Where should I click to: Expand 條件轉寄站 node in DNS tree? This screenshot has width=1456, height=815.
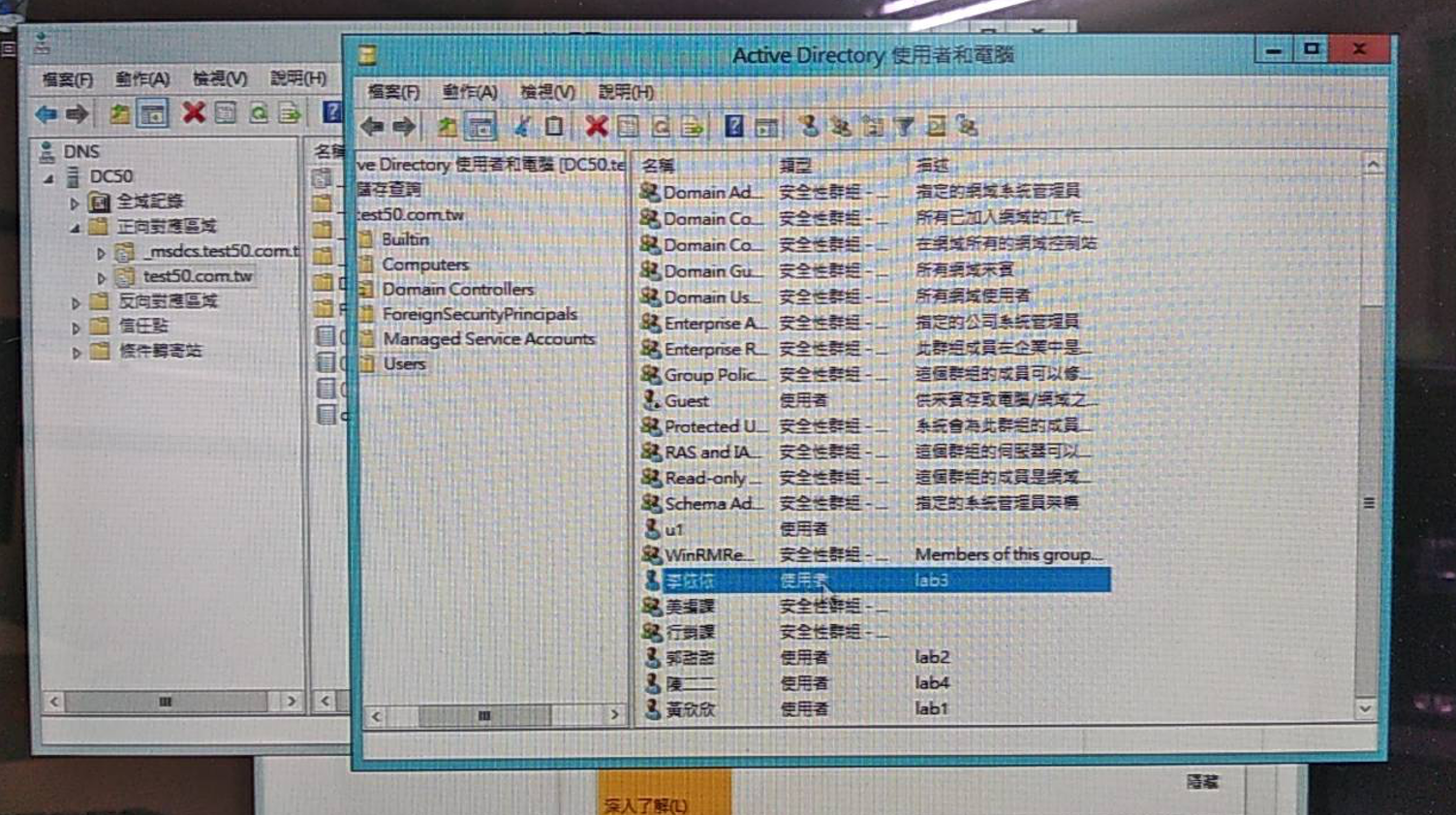(x=76, y=354)
